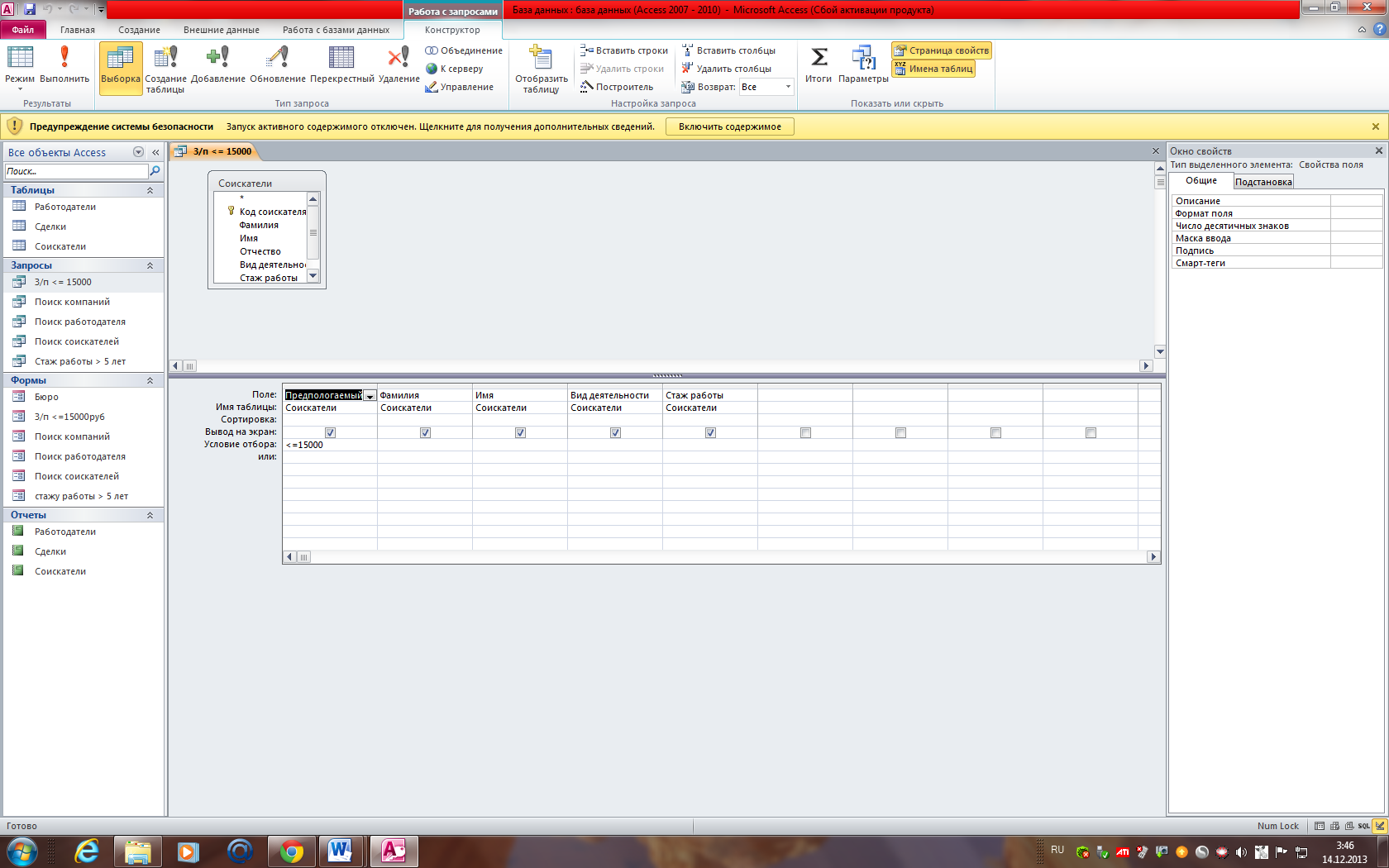Click Включить содержимое button

[729, 126]
